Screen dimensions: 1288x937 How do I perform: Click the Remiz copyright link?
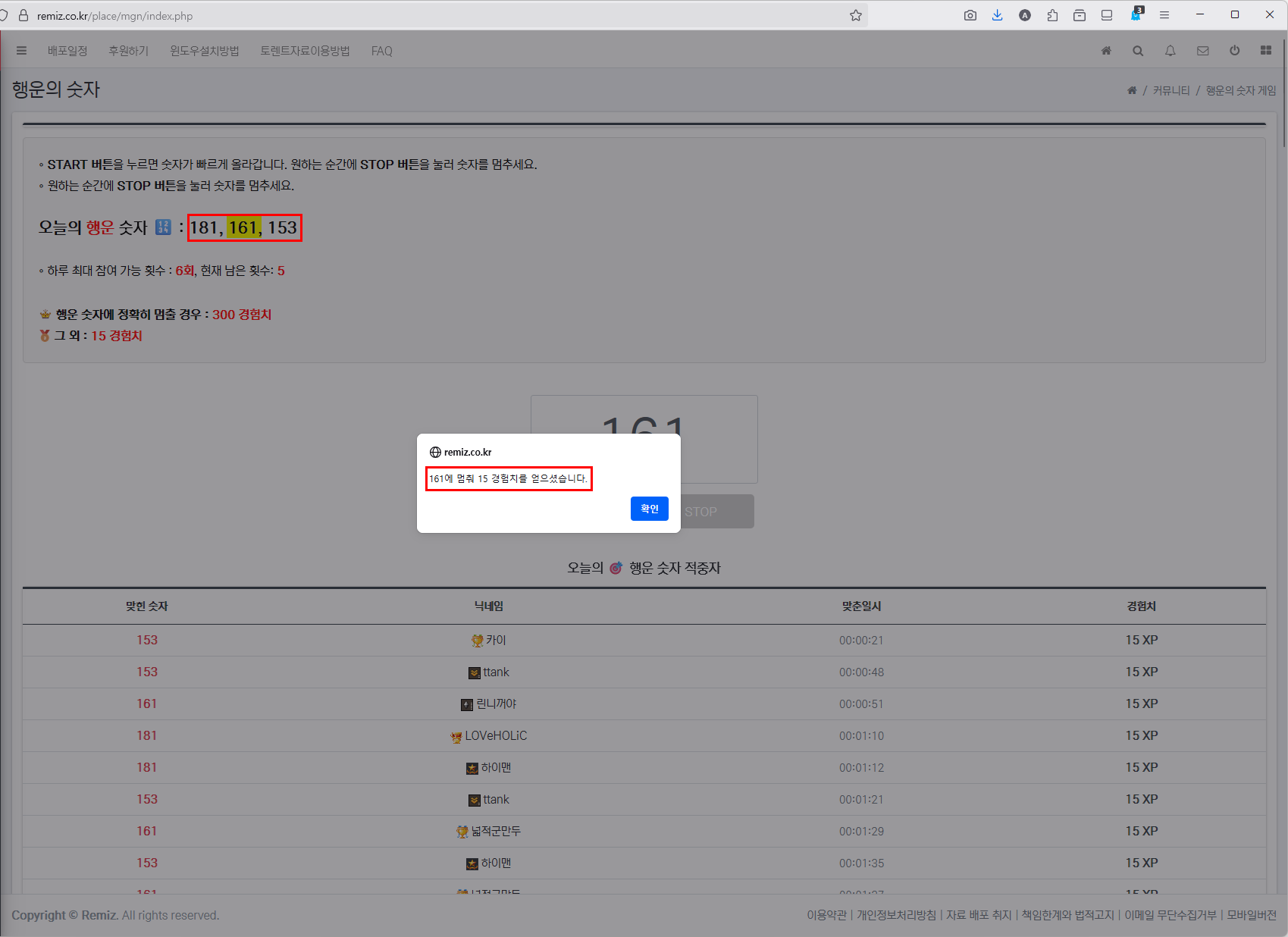click(x=99, y=915)
